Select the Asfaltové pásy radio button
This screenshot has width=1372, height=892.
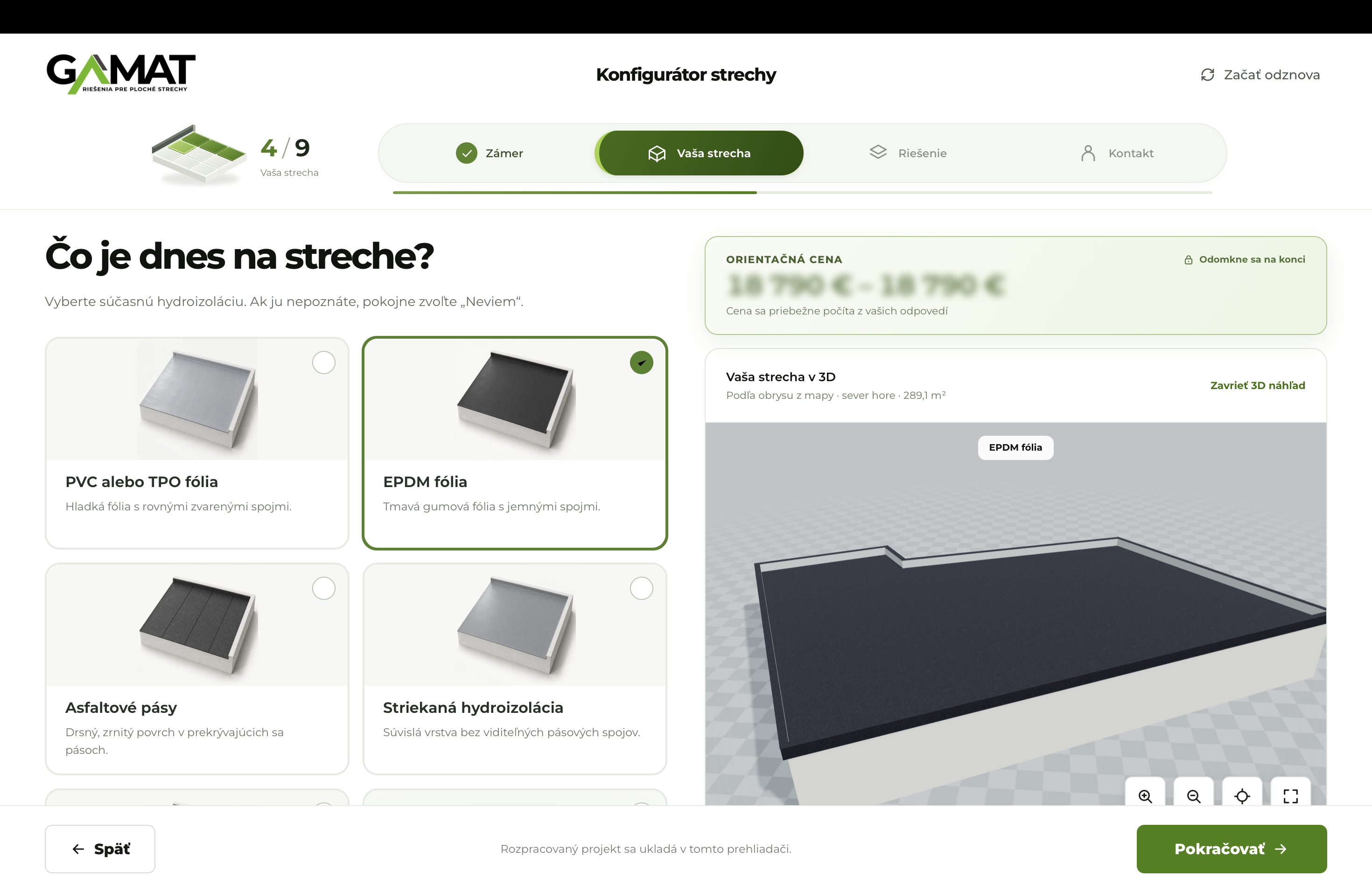323,588
